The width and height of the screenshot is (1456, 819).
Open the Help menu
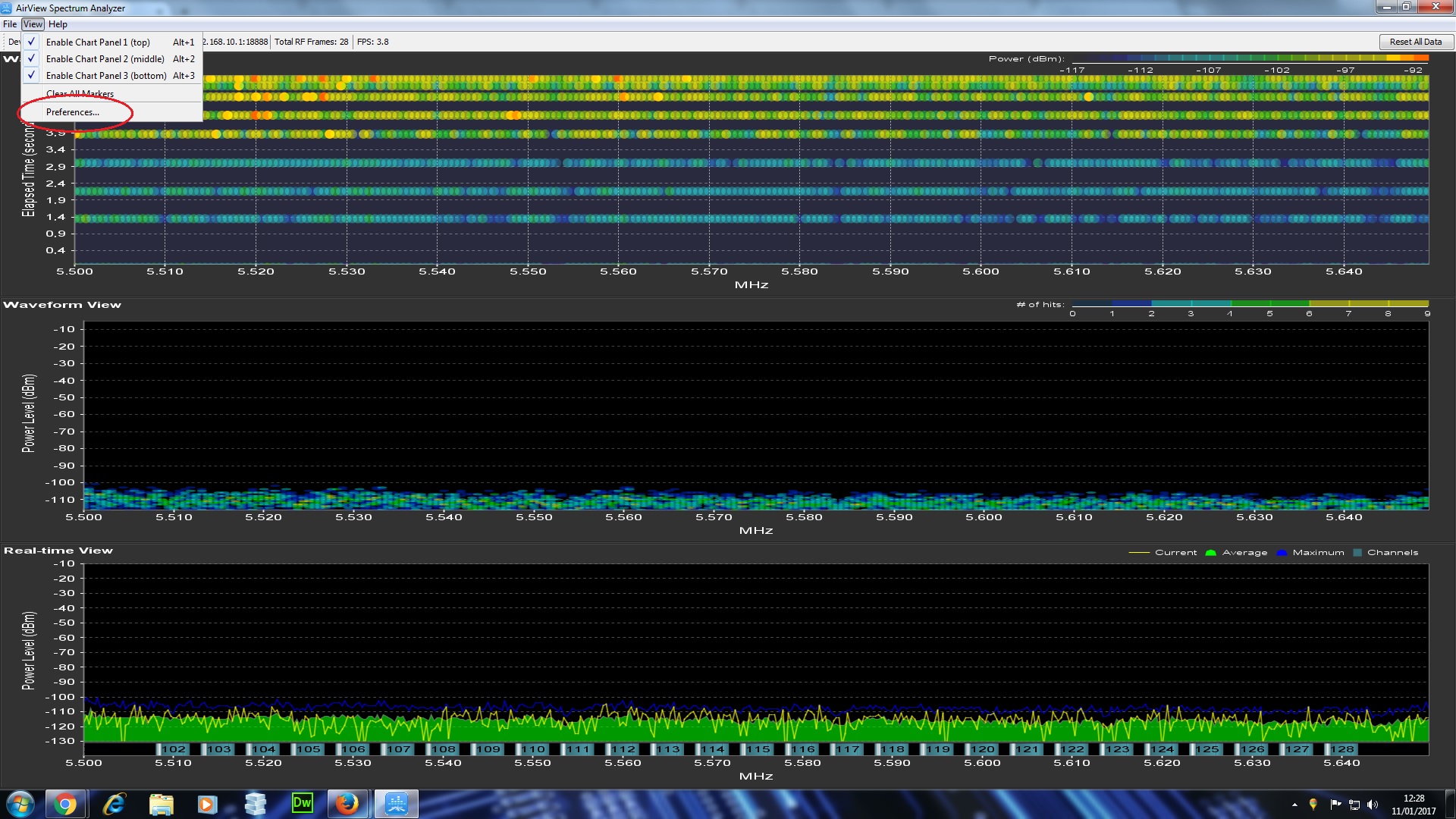coord(58,24)
